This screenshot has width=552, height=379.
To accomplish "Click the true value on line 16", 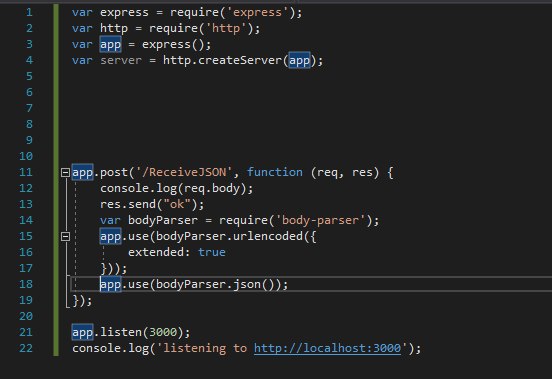I will pyautogui.click(x=212, y=252).
